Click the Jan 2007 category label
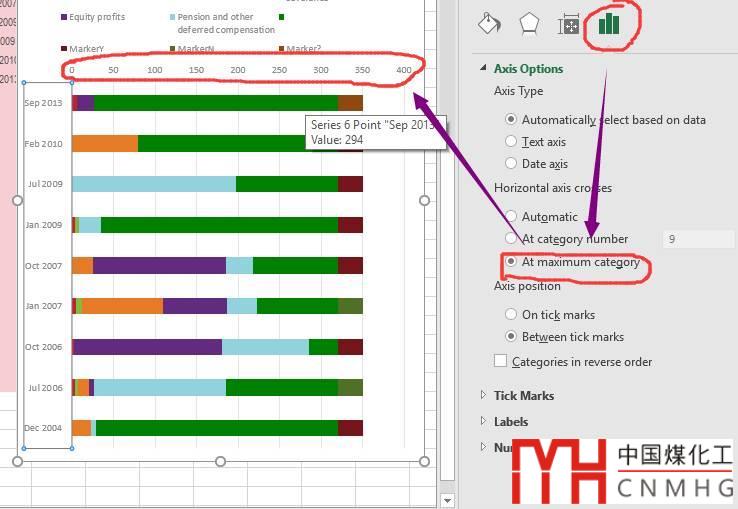The width and height of the screenshot is (738, 509). tap(44, 306)
